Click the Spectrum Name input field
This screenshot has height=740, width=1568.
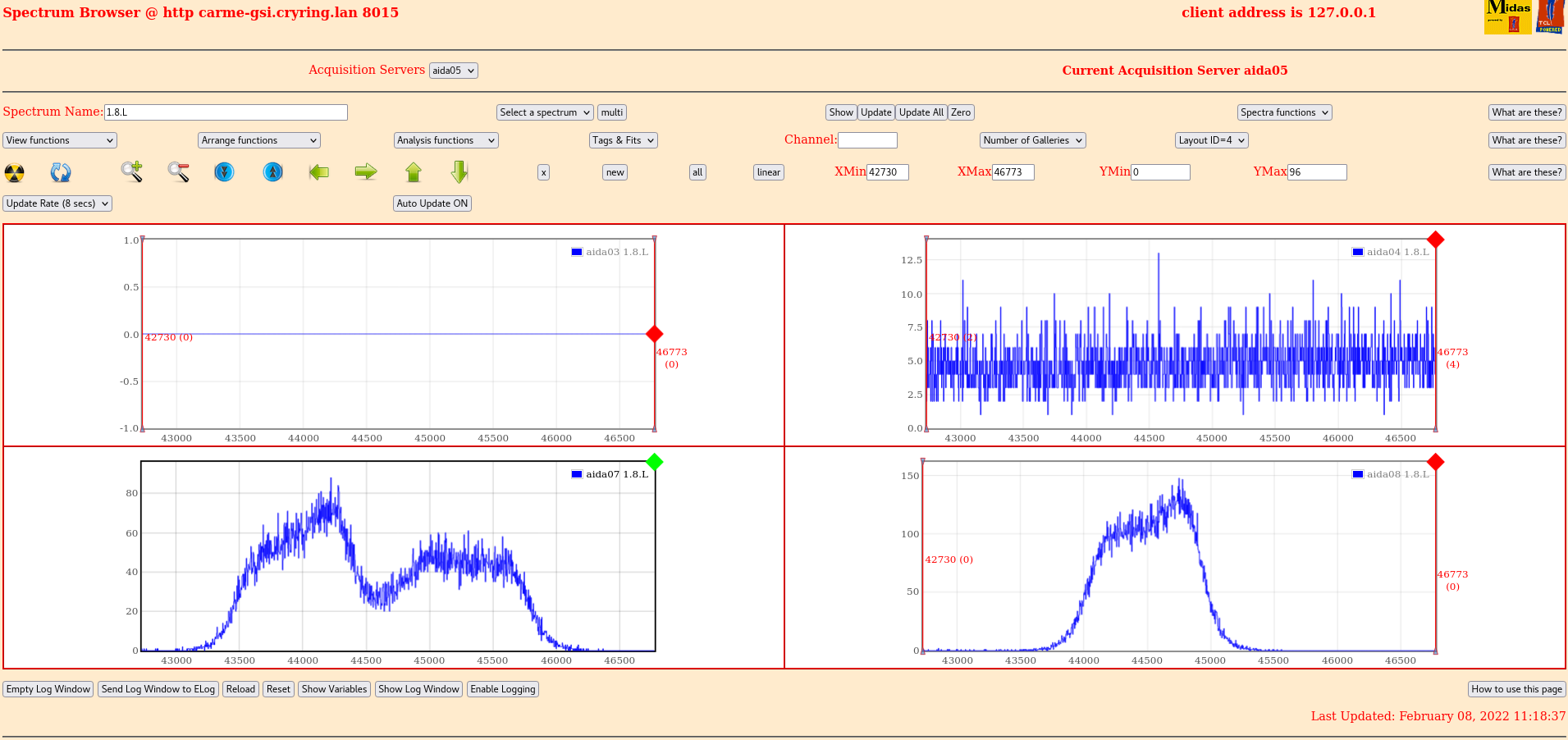(x=226, y=112)
